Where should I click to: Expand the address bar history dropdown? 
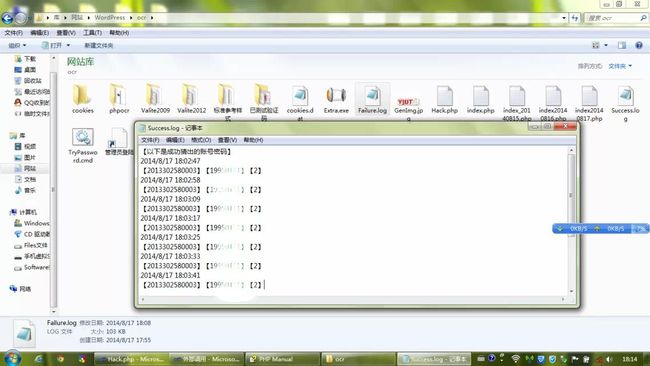(564, 18)
